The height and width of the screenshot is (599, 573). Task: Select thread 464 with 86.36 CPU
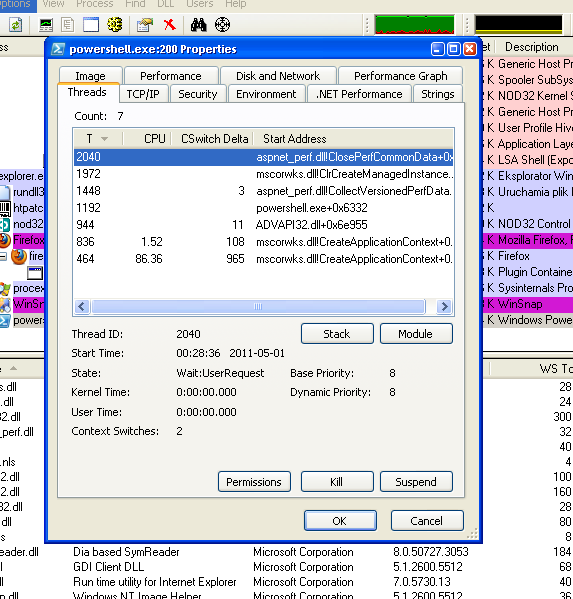coord(264,259)
